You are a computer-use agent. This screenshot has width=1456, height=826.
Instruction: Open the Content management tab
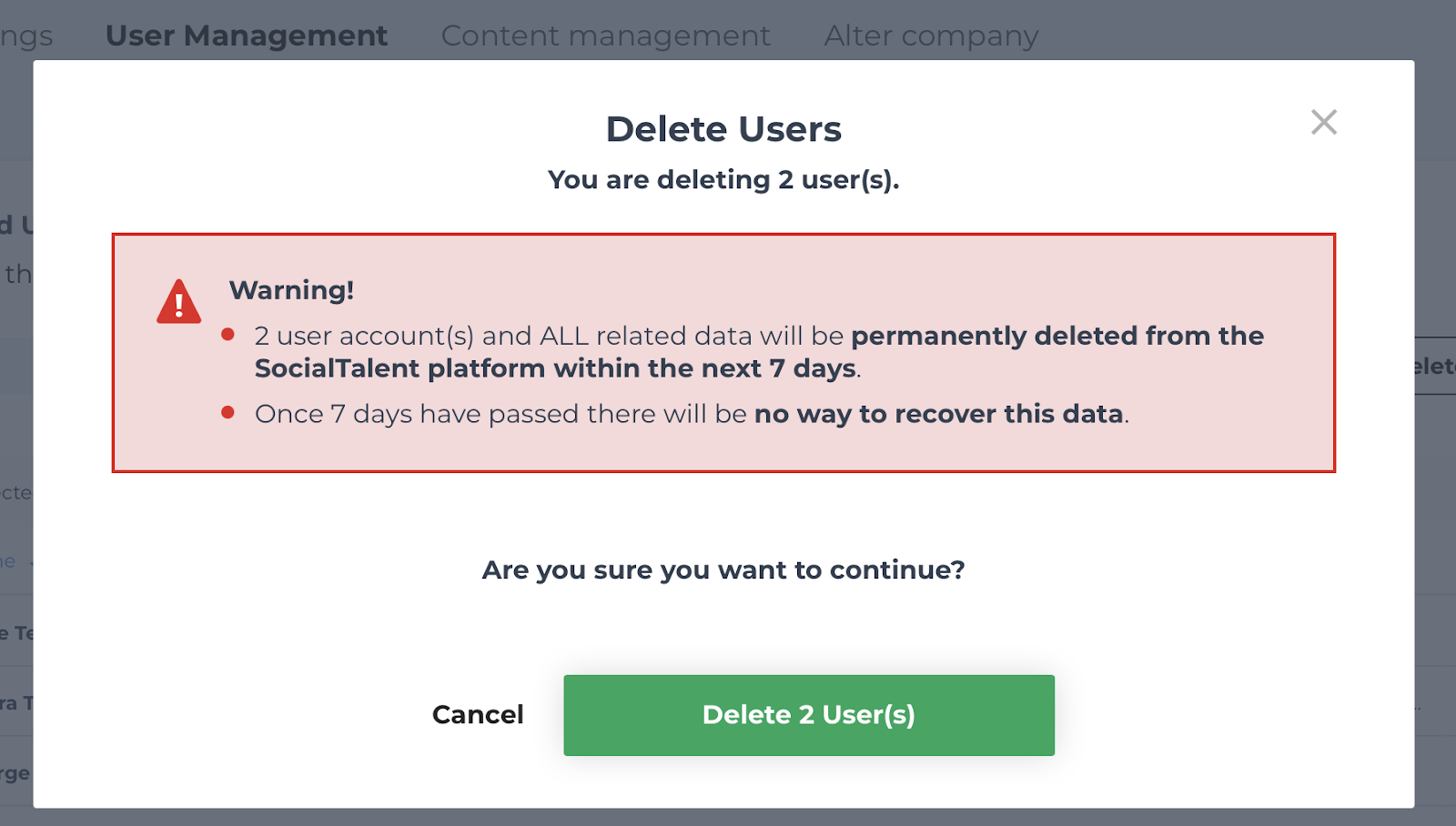pos(606,35)
